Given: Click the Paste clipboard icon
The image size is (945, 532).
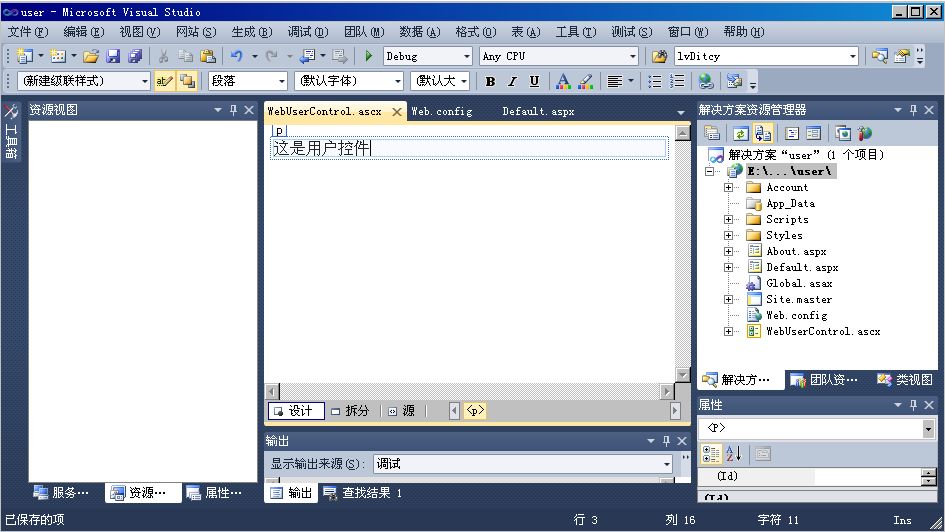Looking at the screenshot, I should 207,56.
